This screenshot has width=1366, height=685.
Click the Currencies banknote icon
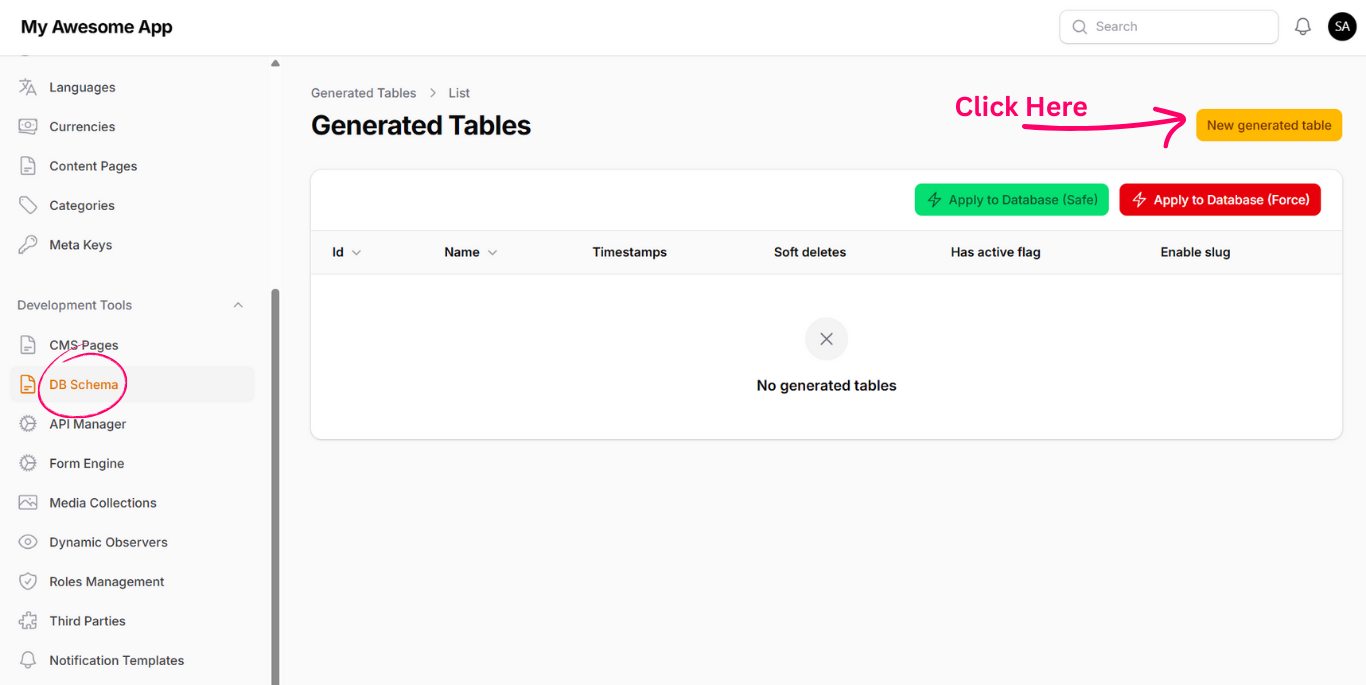(x=28, y=127)
